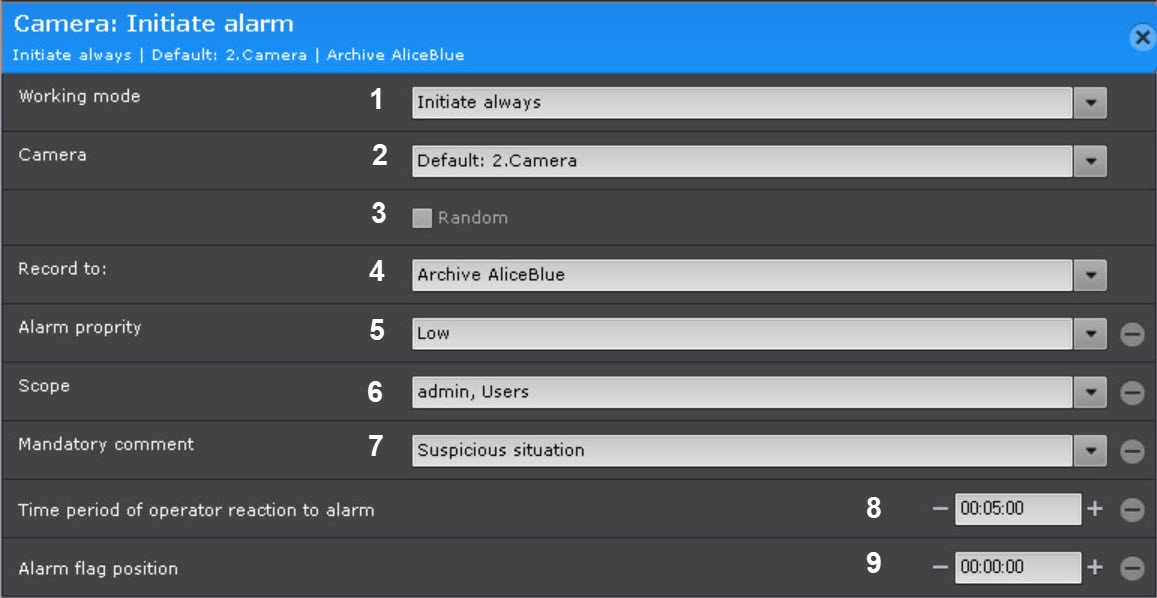Image resolution: width=1157 pixels, height=598 pixels.
Task: Decrease operator reaction time with minus
Action: (939, 509)
